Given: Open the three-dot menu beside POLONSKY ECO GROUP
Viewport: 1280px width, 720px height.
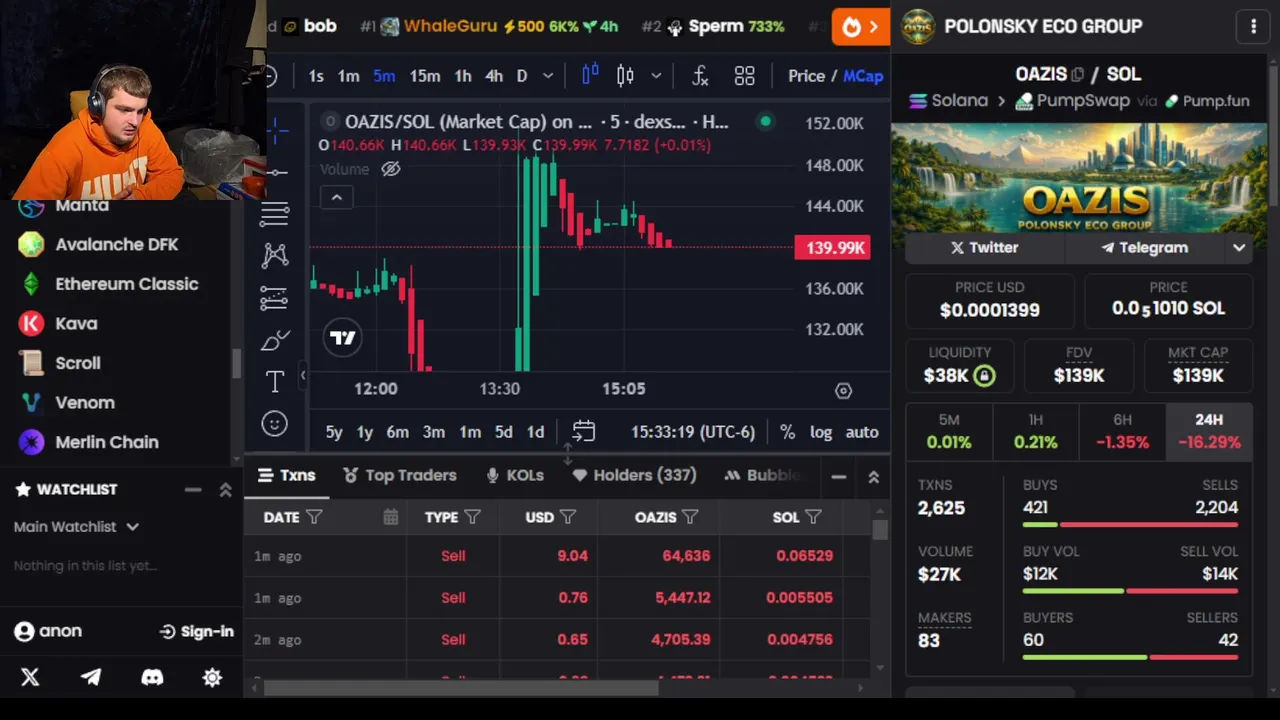Looking at the screenshot, I should point(1253,27).
